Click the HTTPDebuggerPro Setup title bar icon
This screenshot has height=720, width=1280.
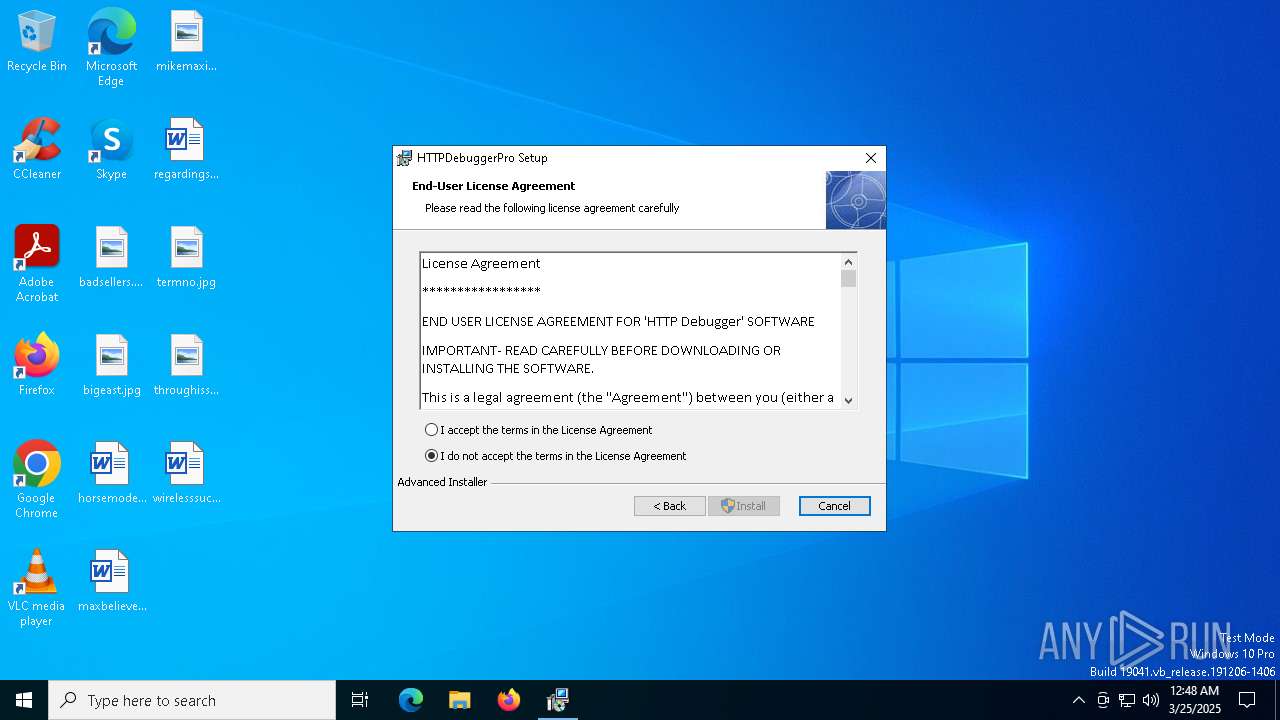tap(404, 158)
